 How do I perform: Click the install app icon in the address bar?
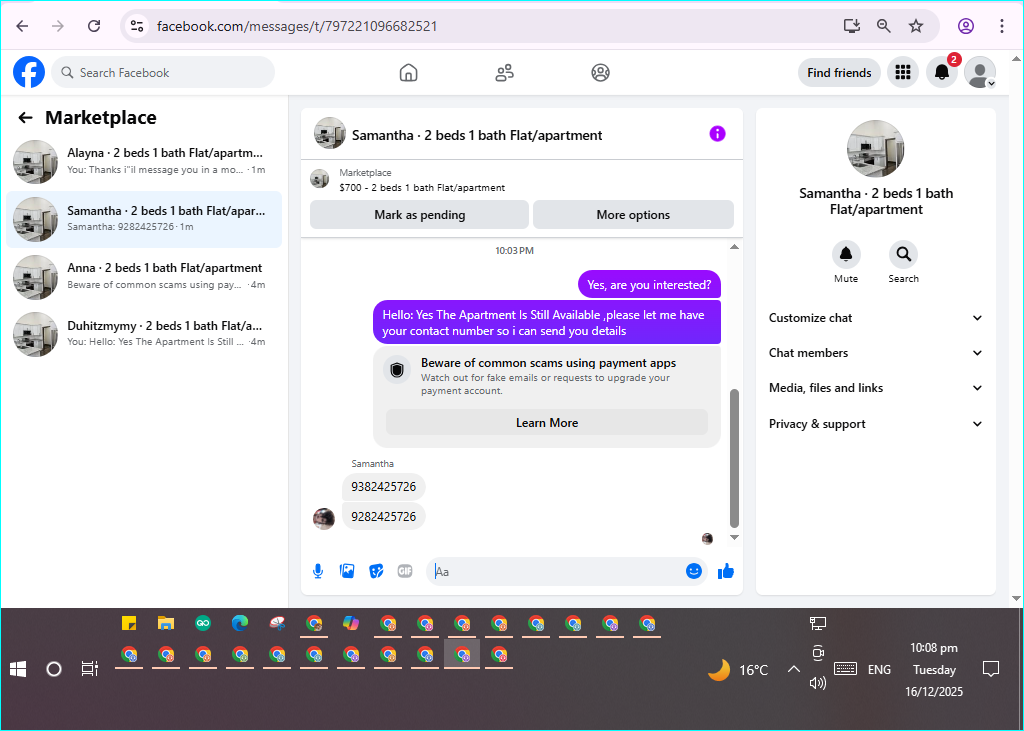(x=851, y=26)
